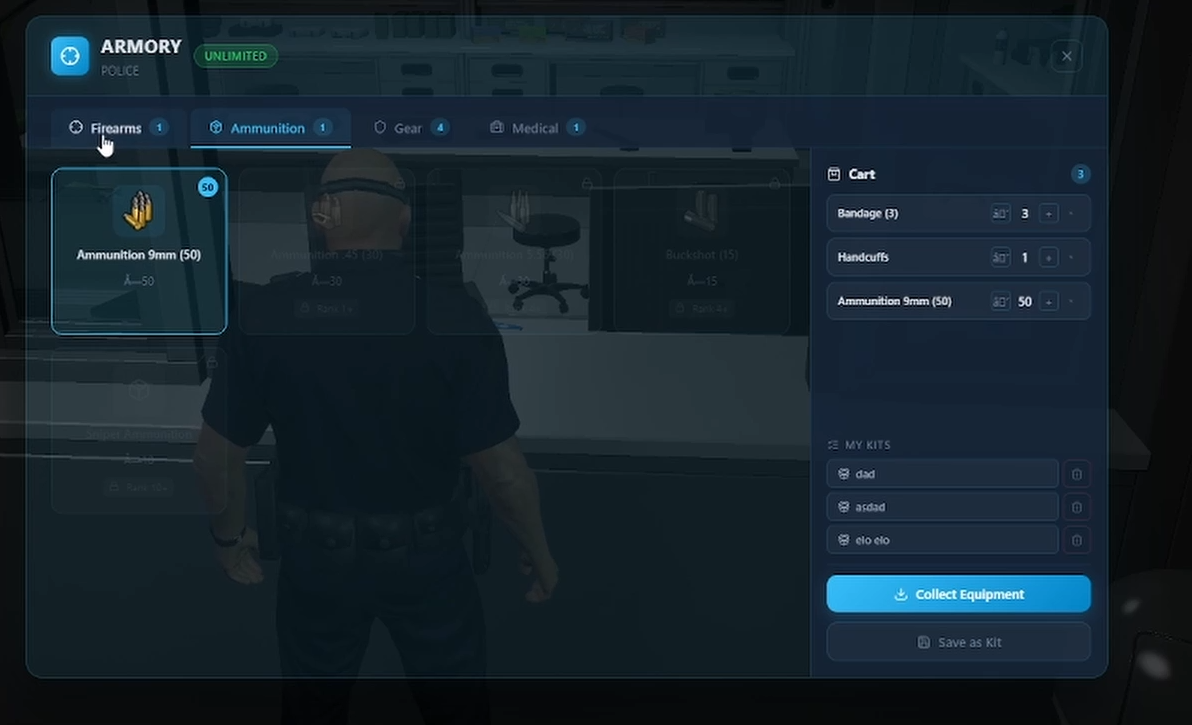Click Bandage (3) cart item label
This screenshot has width=1192, height=725.
867,214
